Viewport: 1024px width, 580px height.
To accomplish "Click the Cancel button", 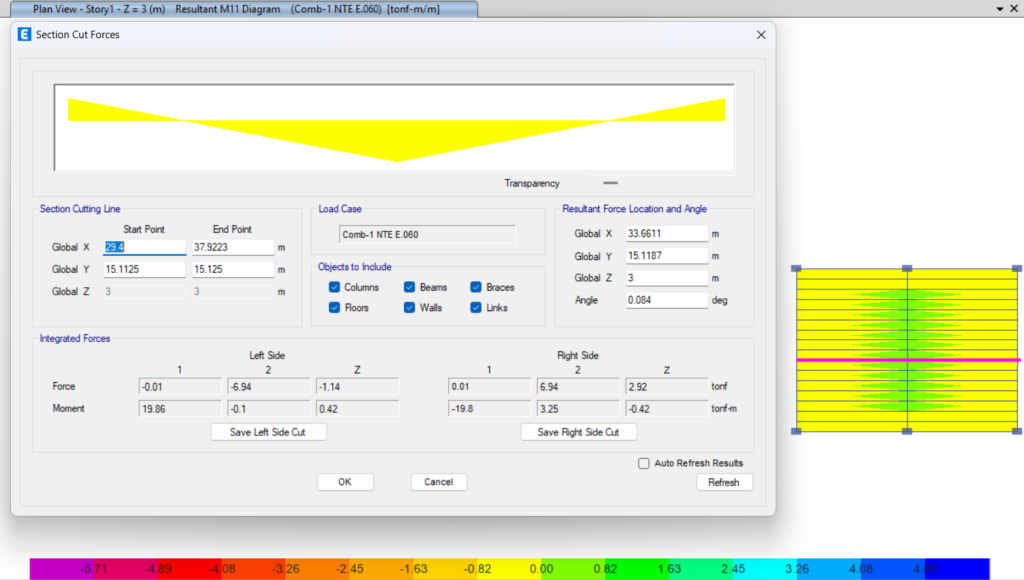I will pyautogui.click(x=439, y=482).
